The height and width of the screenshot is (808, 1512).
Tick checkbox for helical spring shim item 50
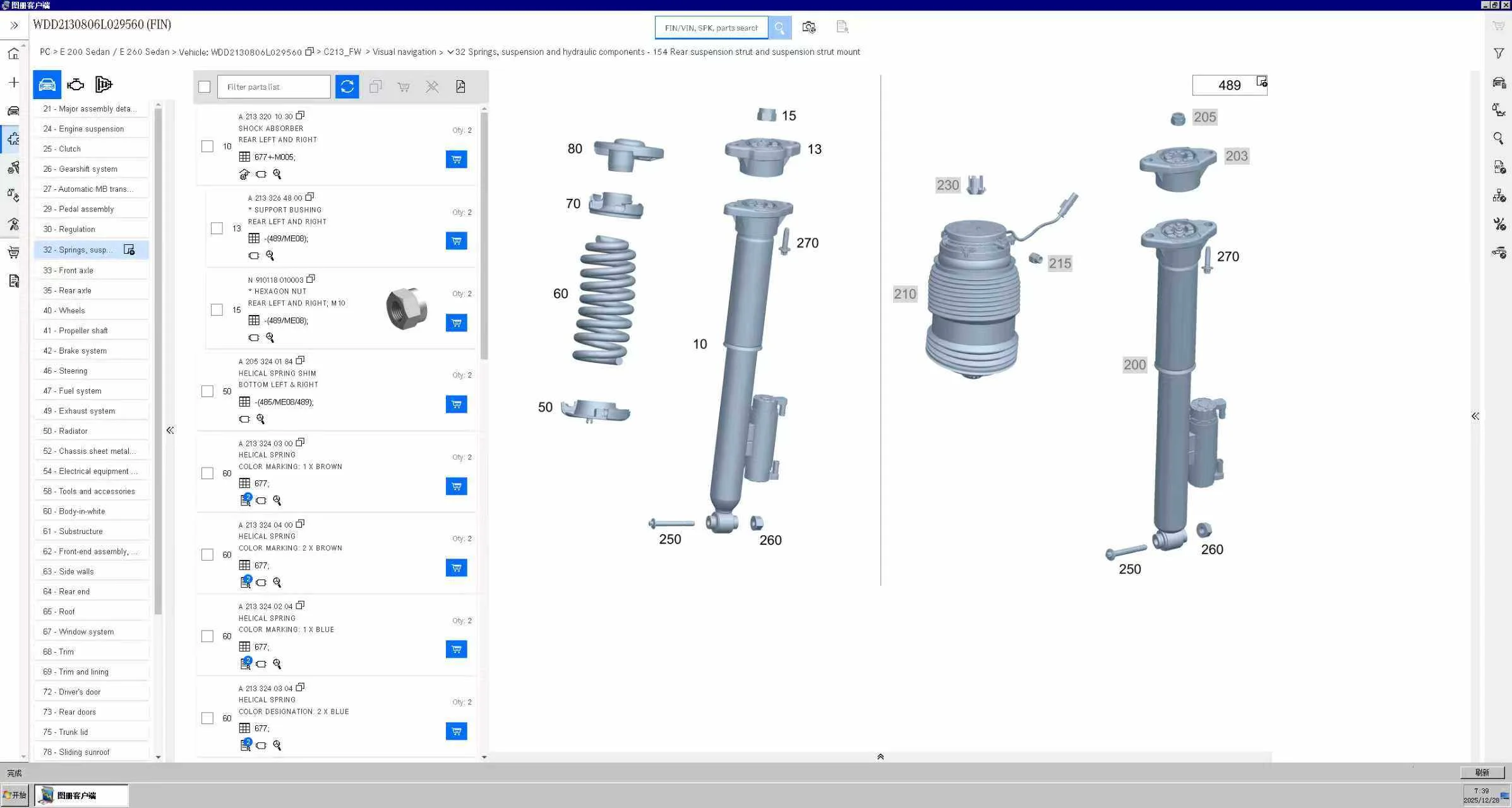click(x=207, y=391)
